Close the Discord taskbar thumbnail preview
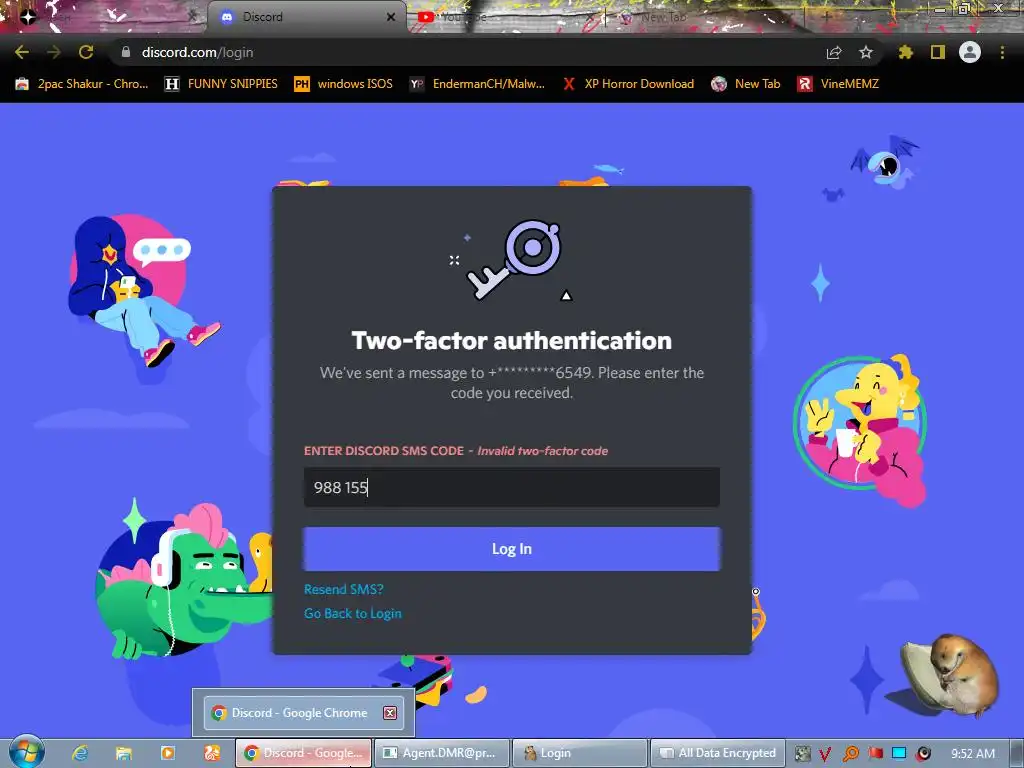The height and width of the screenshot is (768, 1024). pyautogui.click(x=390, y=712)
